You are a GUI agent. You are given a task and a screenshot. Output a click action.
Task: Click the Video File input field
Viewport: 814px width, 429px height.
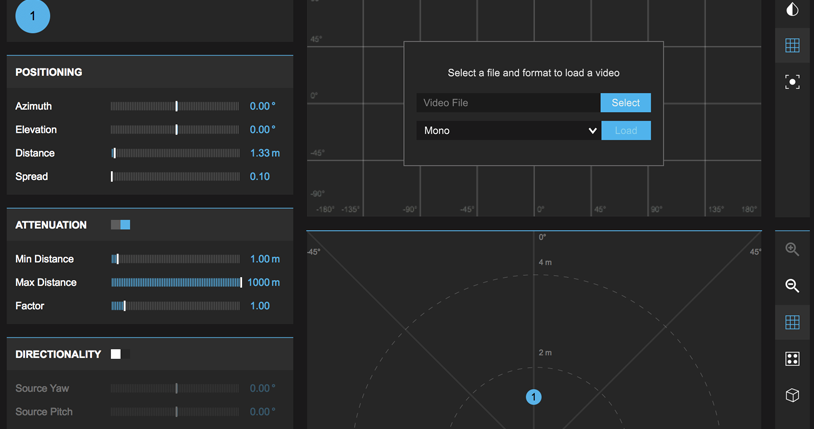coord(508,103)
